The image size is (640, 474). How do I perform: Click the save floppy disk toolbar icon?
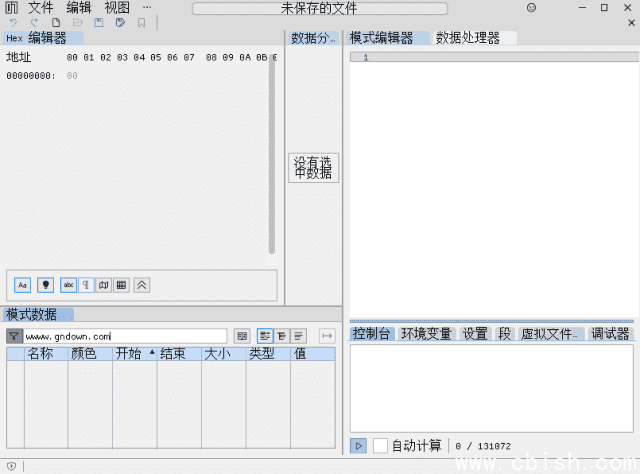pos(99,23)
